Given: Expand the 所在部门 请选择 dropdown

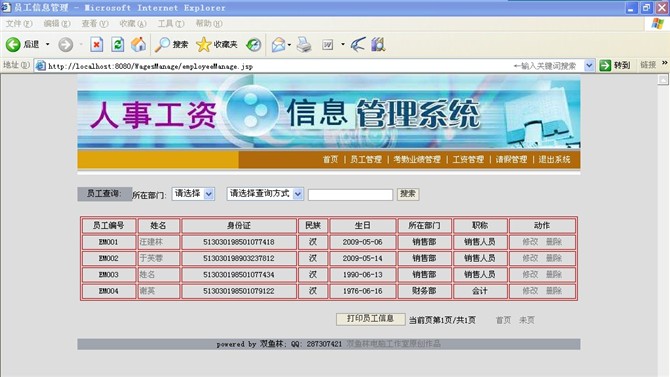Looking at the screenshot, I should point(209,194).
